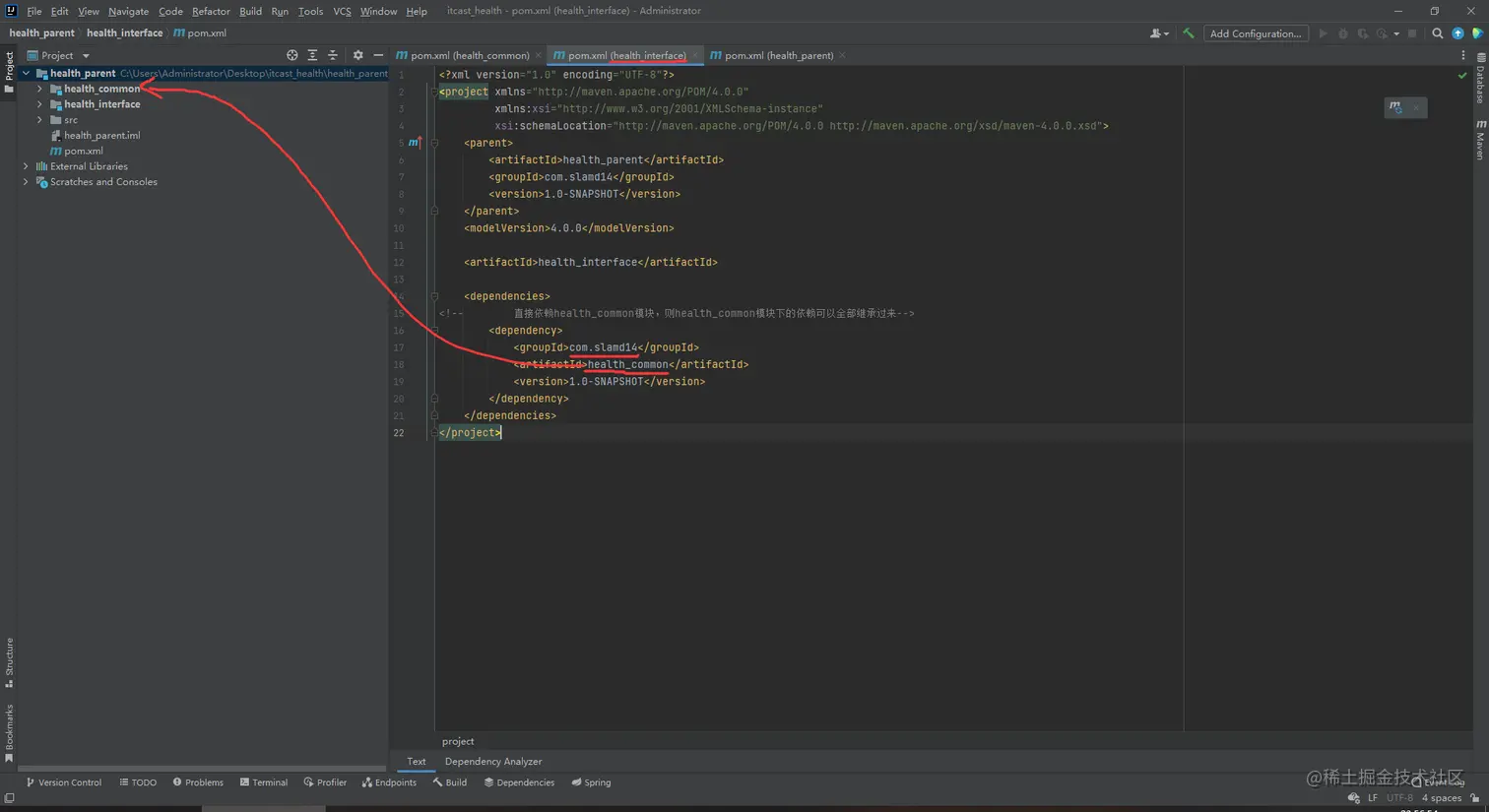Switch to the pom.xml (health_common) tab

coord(469,55)
